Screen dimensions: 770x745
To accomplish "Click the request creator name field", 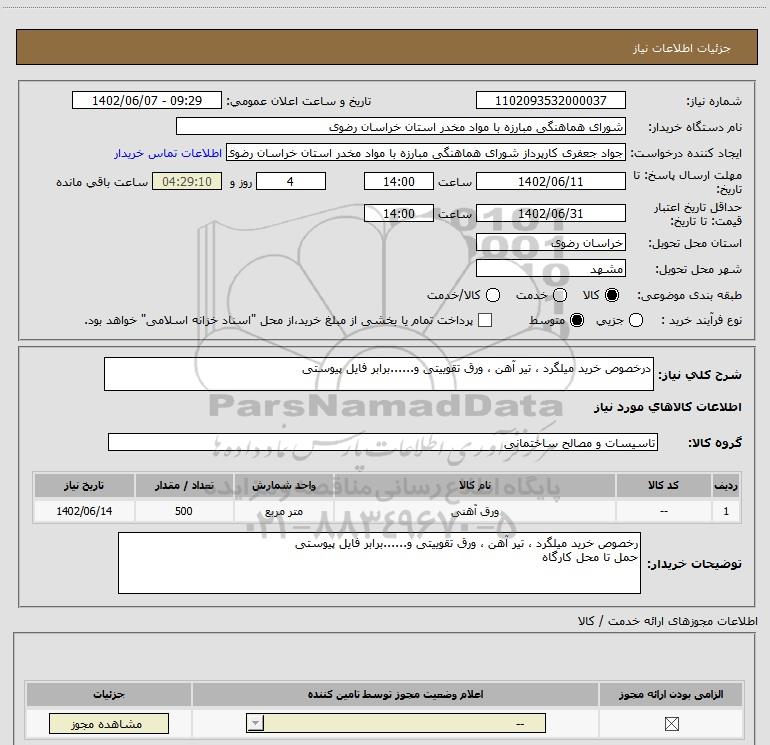I will point(426,153).
